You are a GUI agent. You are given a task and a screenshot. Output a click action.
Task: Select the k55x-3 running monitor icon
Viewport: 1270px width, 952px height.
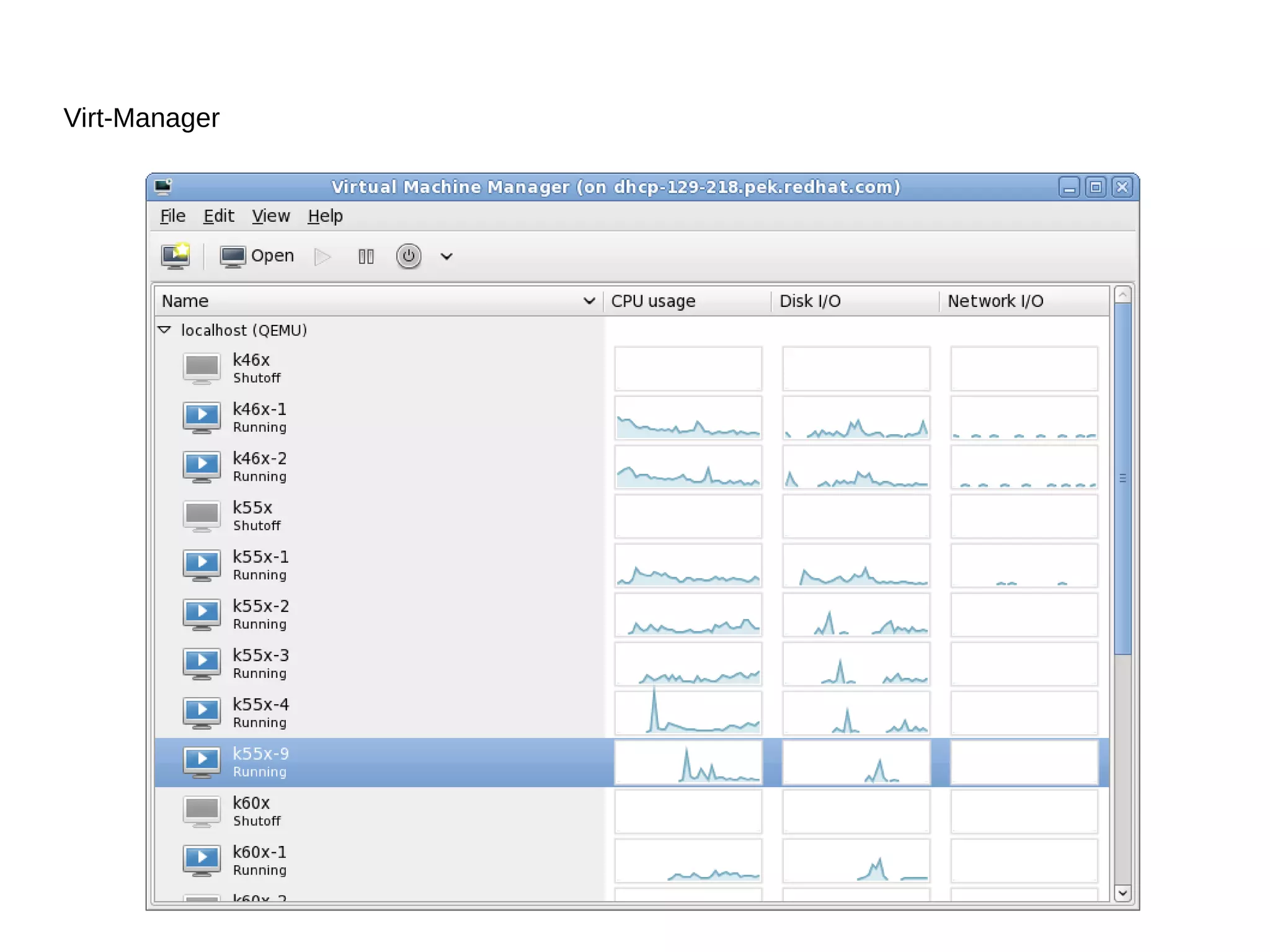202,664
